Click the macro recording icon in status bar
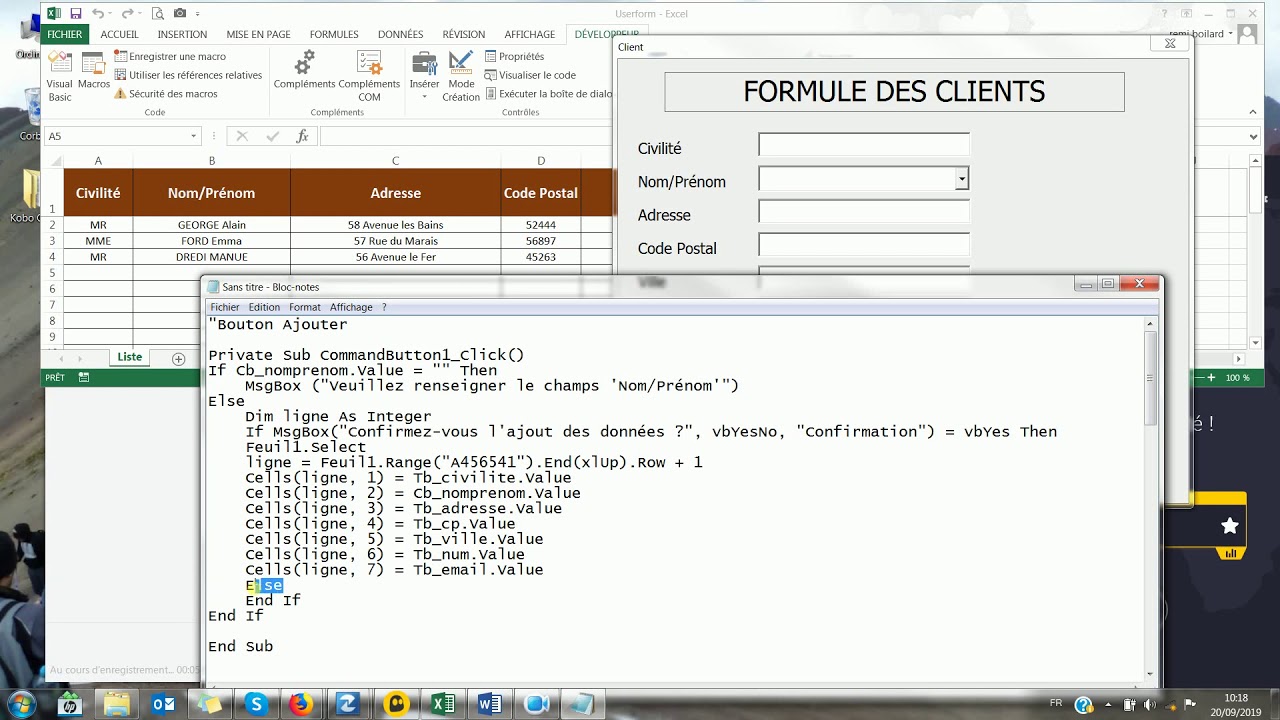The image size is (1280, 720). click(x=83, y=378)
